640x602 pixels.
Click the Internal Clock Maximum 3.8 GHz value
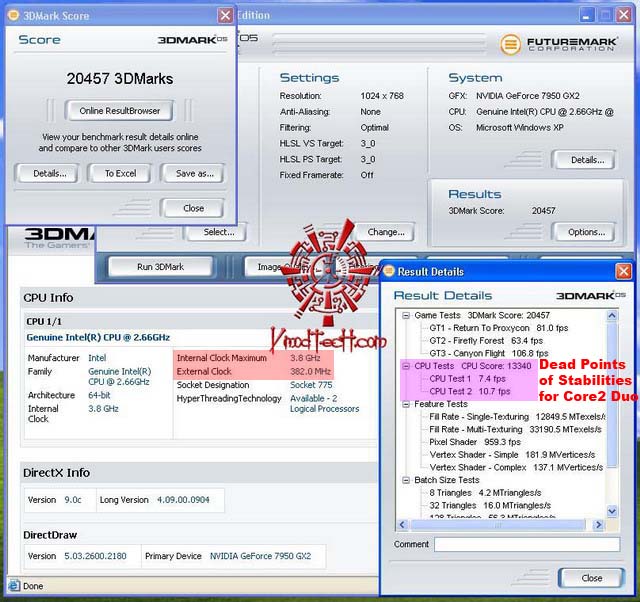305,358
